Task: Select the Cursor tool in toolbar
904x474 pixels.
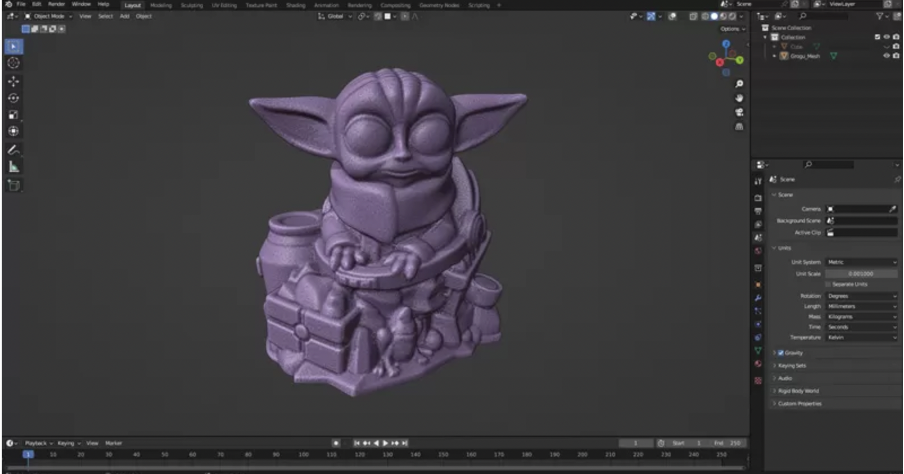Action: coord(14,63)
